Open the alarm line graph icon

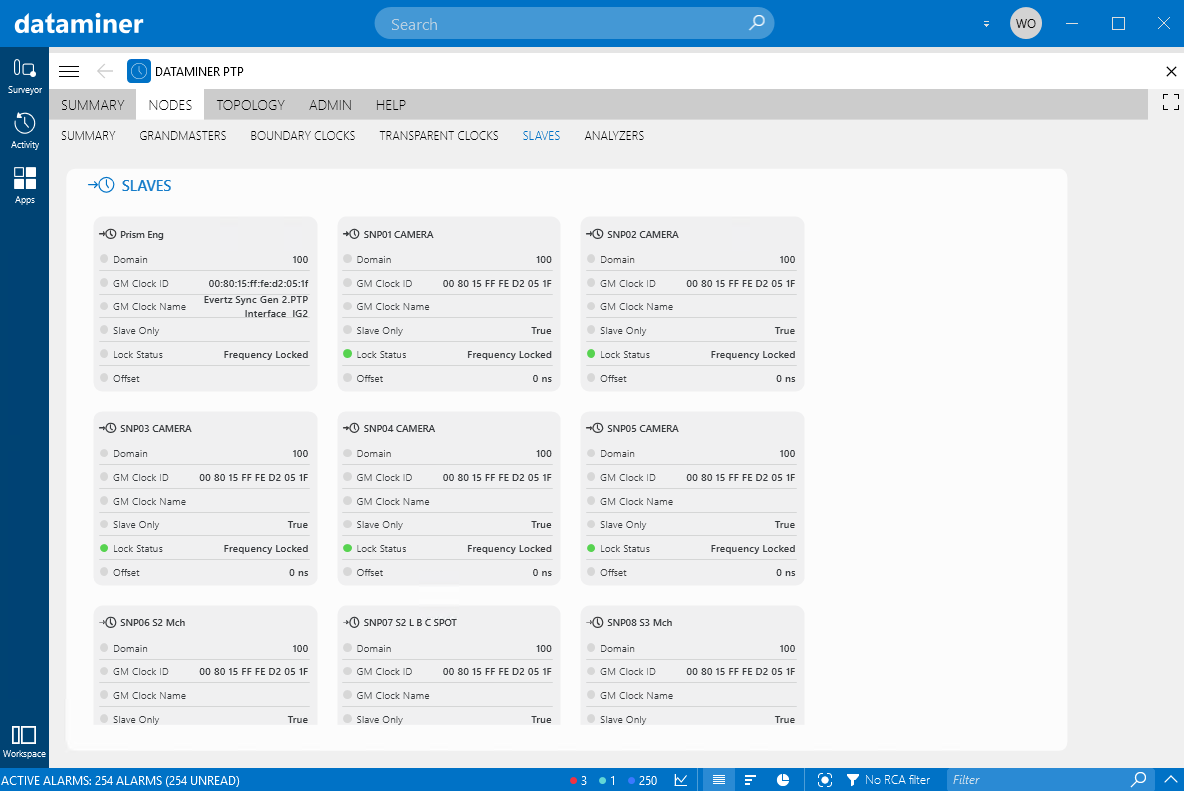point(681,780)
